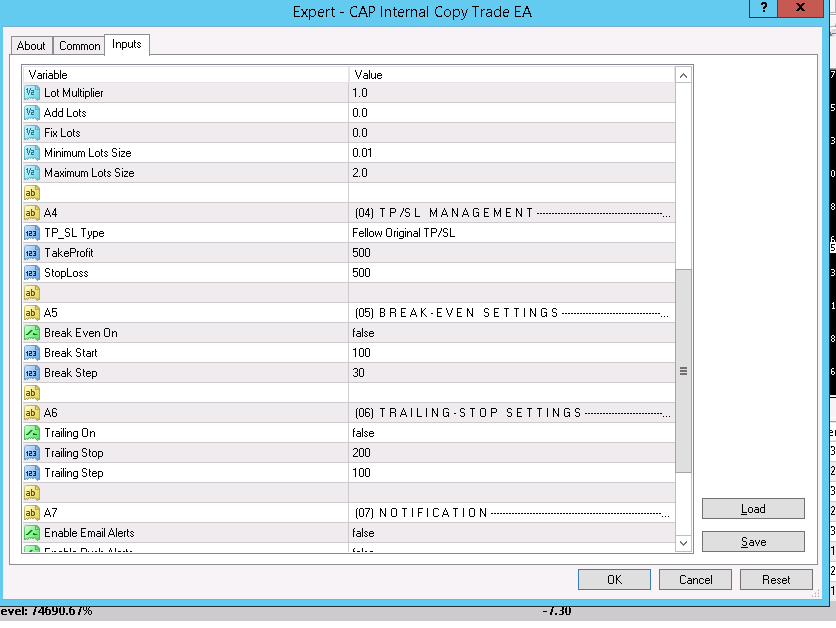The height and width of the screenshot is (628, 836).
Task: Click the Break Start integer icon
Action: [x=31, y=353]
